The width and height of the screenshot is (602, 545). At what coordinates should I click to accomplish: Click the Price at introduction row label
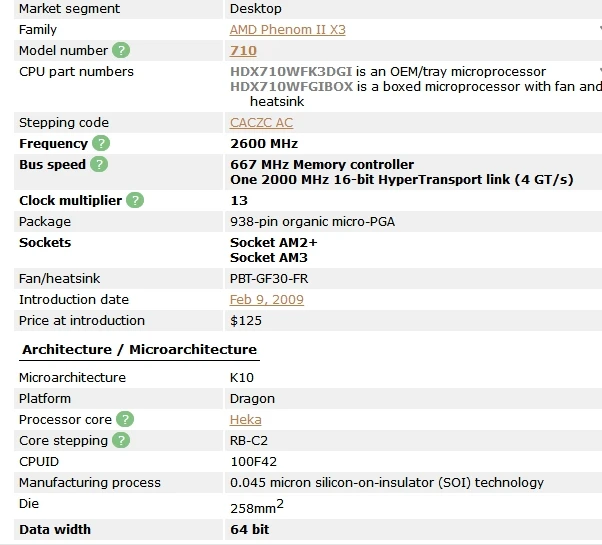coord(82,321)
